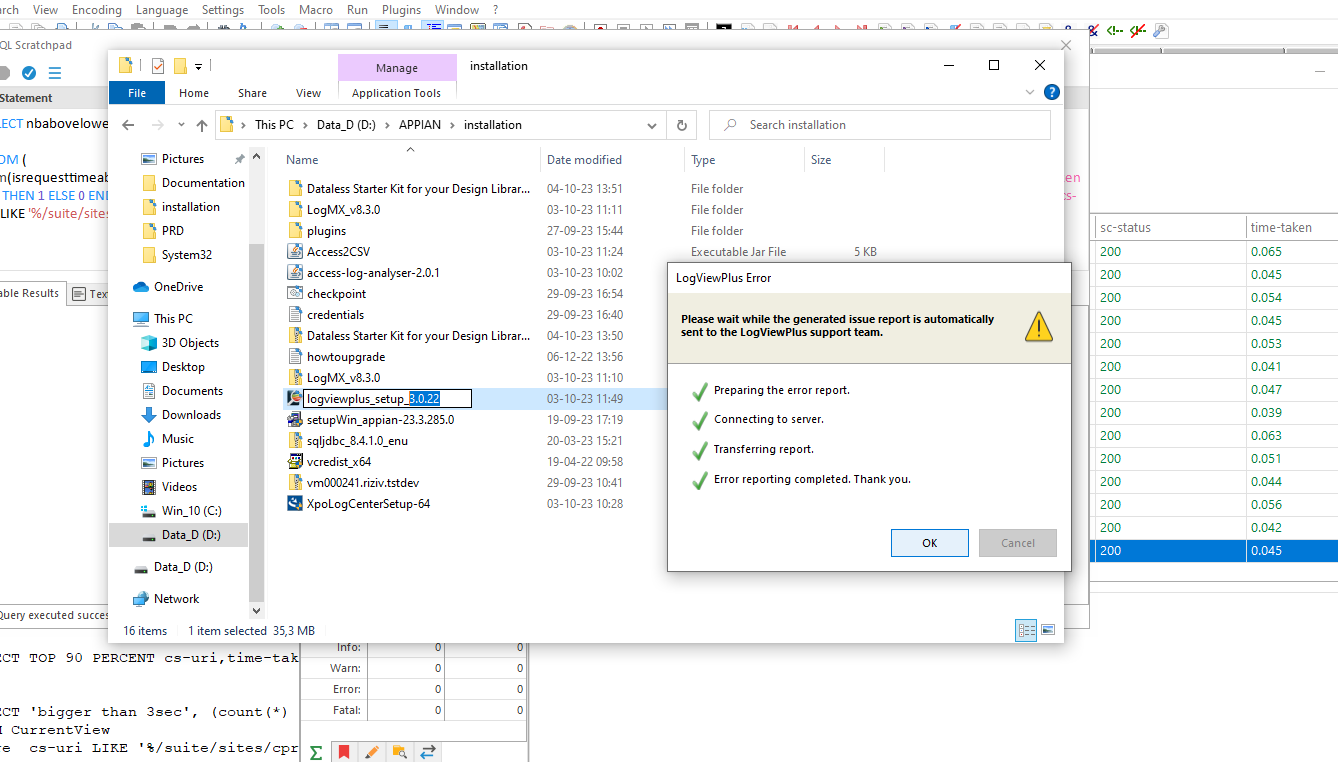Screen dimensions: 1338x762
Task: Click the sigma statistics icon in the bottom toolbar
Action: pos(316,752)
